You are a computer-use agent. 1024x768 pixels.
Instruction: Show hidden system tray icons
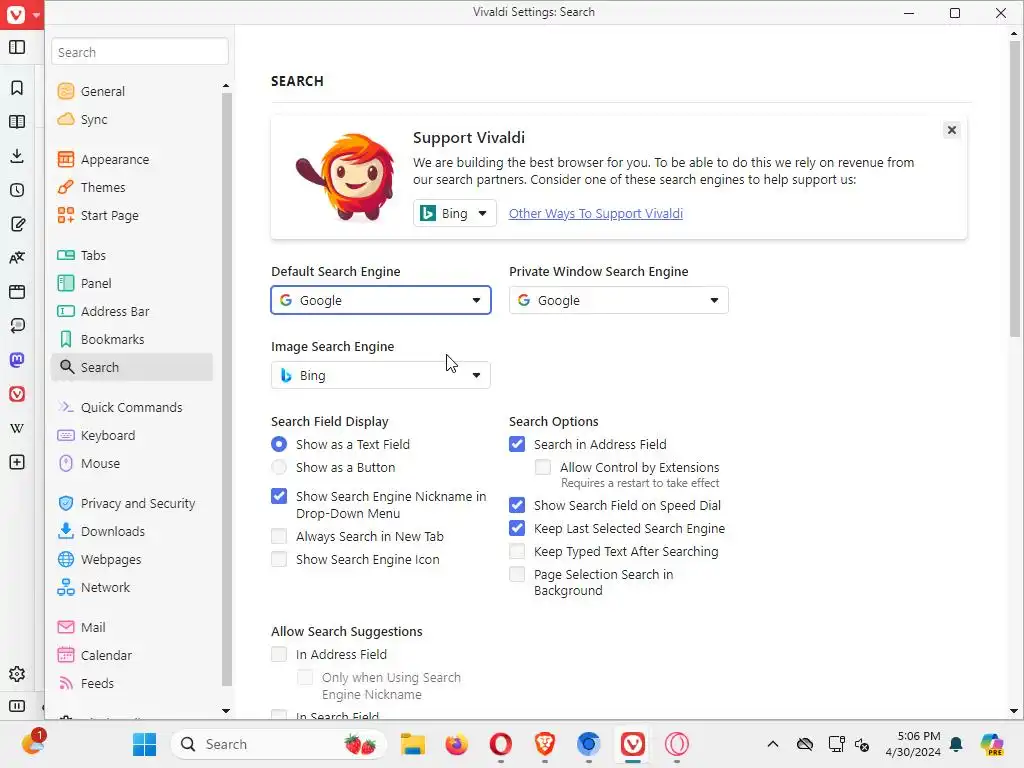(x=773, y=744)
